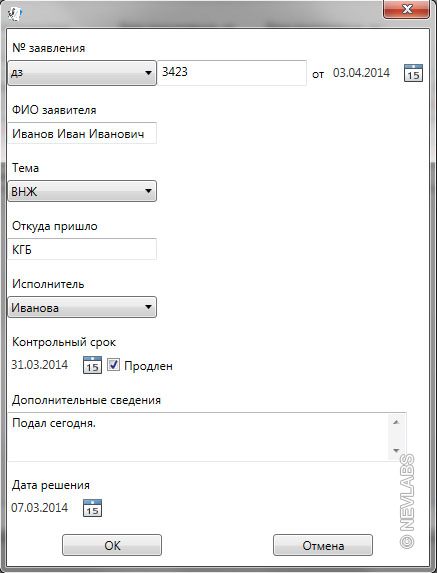Expand the Исполнитель dropdown with Иванова

coord(82,307)
